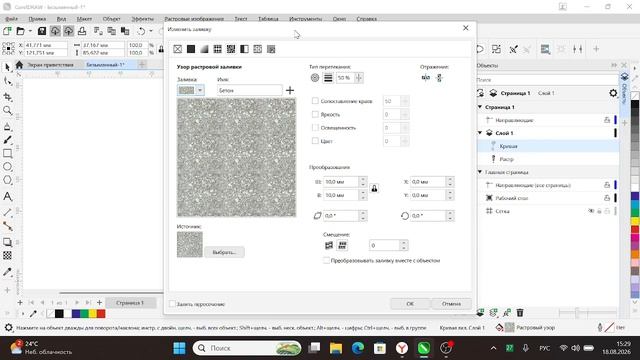Select Fountain Fill gradient icon
Screen dimensions: 640x360
(204, 49)
